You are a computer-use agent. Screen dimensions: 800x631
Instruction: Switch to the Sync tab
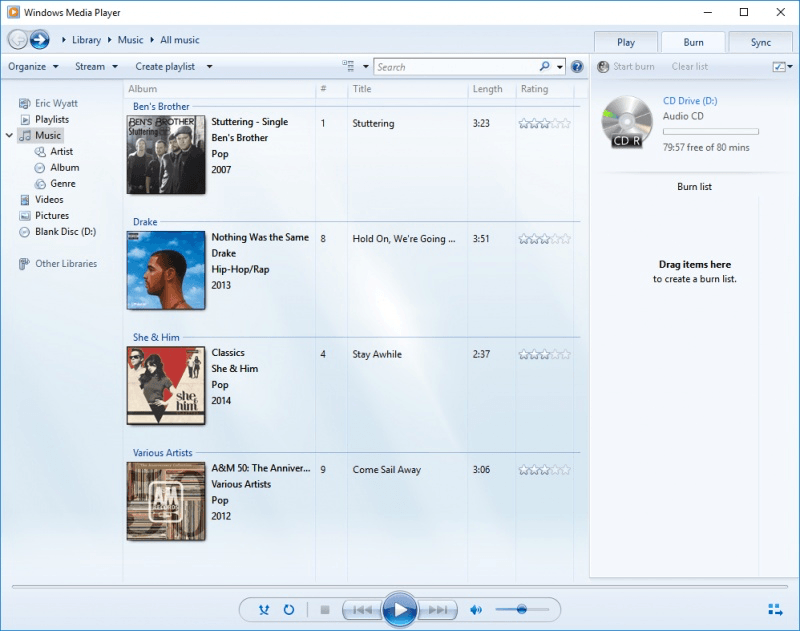(x=761, y=42)
